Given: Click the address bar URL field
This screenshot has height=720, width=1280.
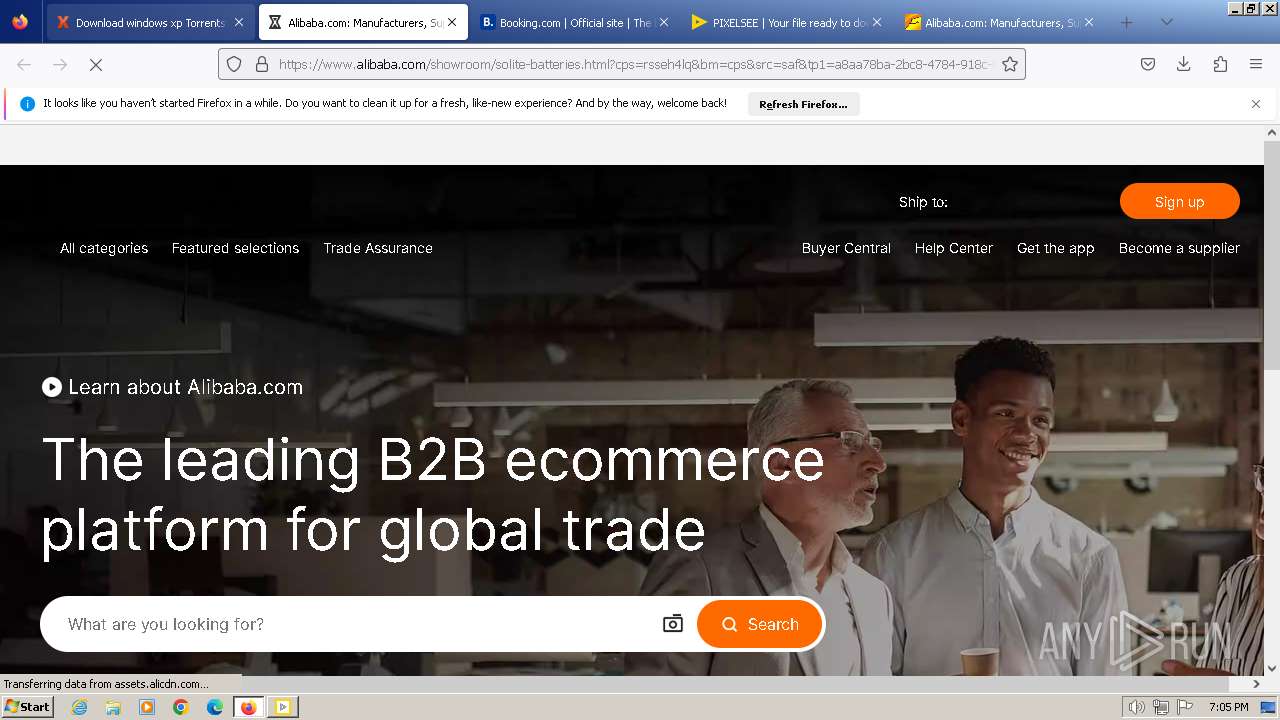Looking at the screenshot, I should (635, 64).
